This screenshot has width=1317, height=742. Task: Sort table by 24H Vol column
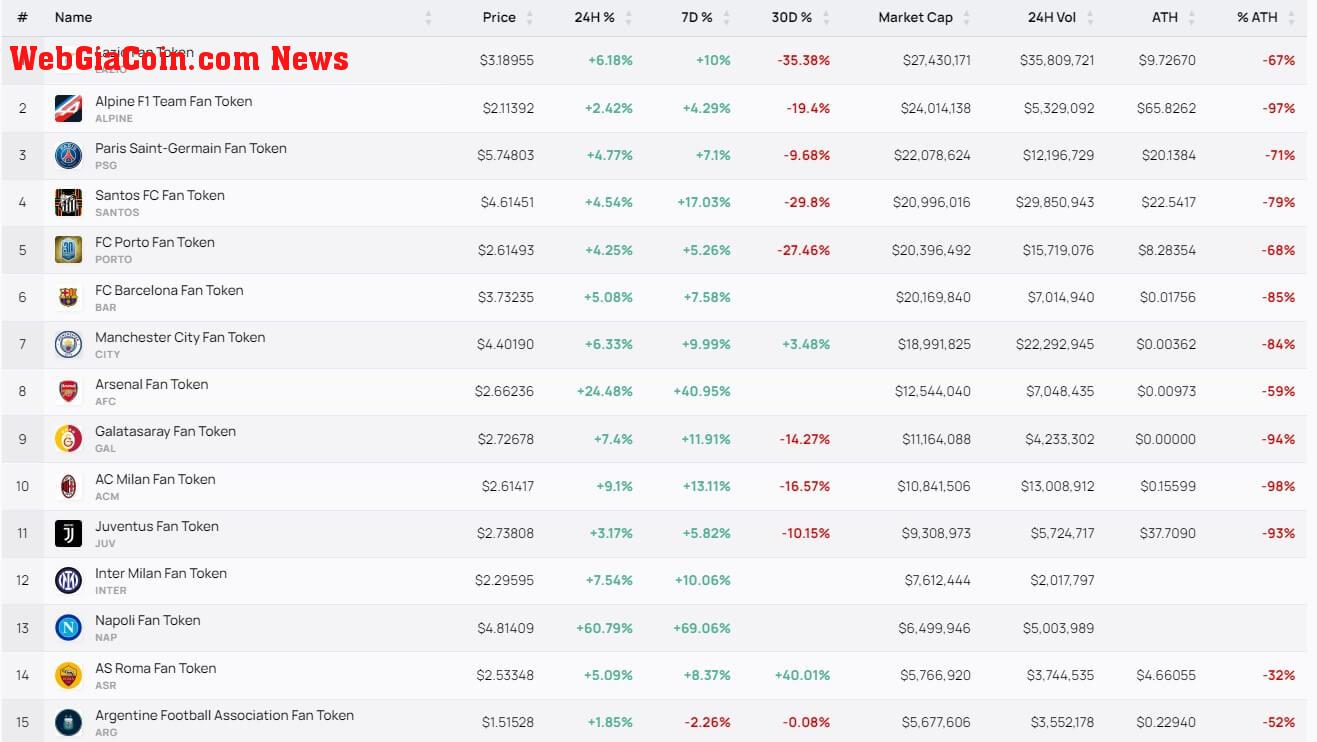coord(1051,17)
